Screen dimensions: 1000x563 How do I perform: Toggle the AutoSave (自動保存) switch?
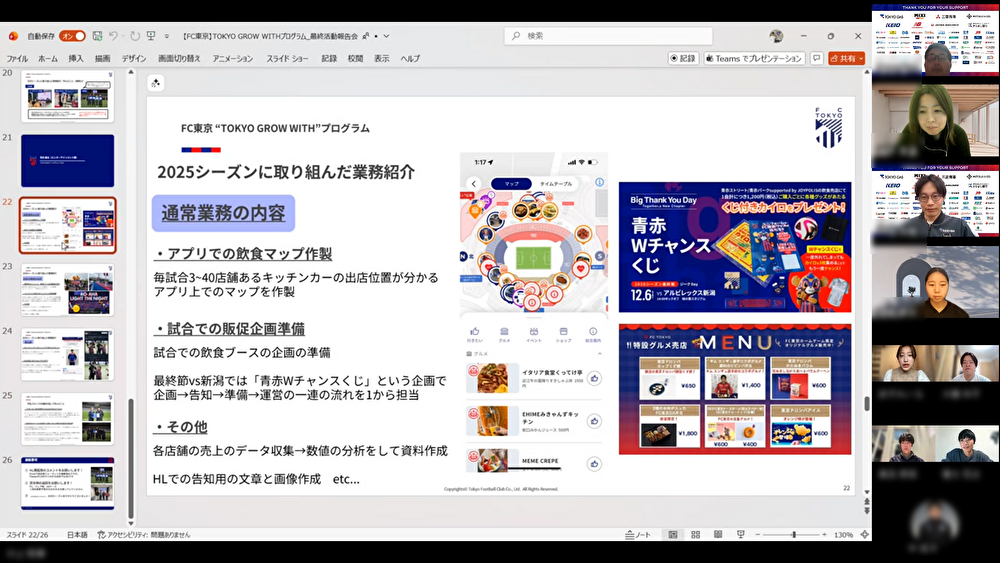point(72,36)
